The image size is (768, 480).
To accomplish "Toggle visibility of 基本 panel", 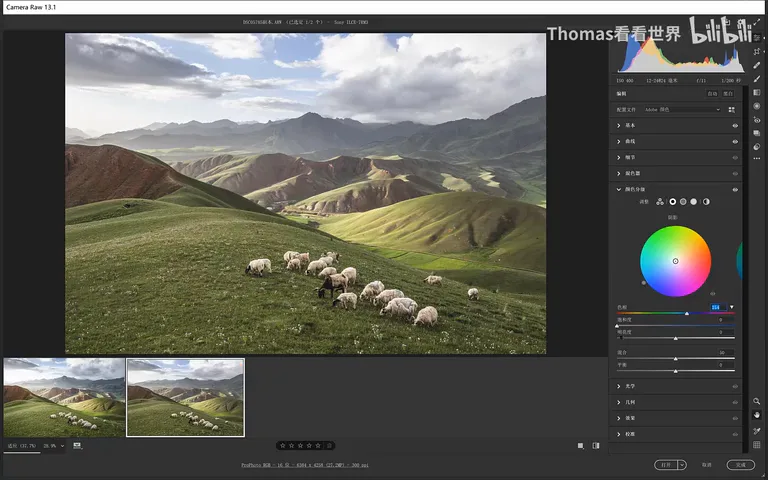I will 735,126.
